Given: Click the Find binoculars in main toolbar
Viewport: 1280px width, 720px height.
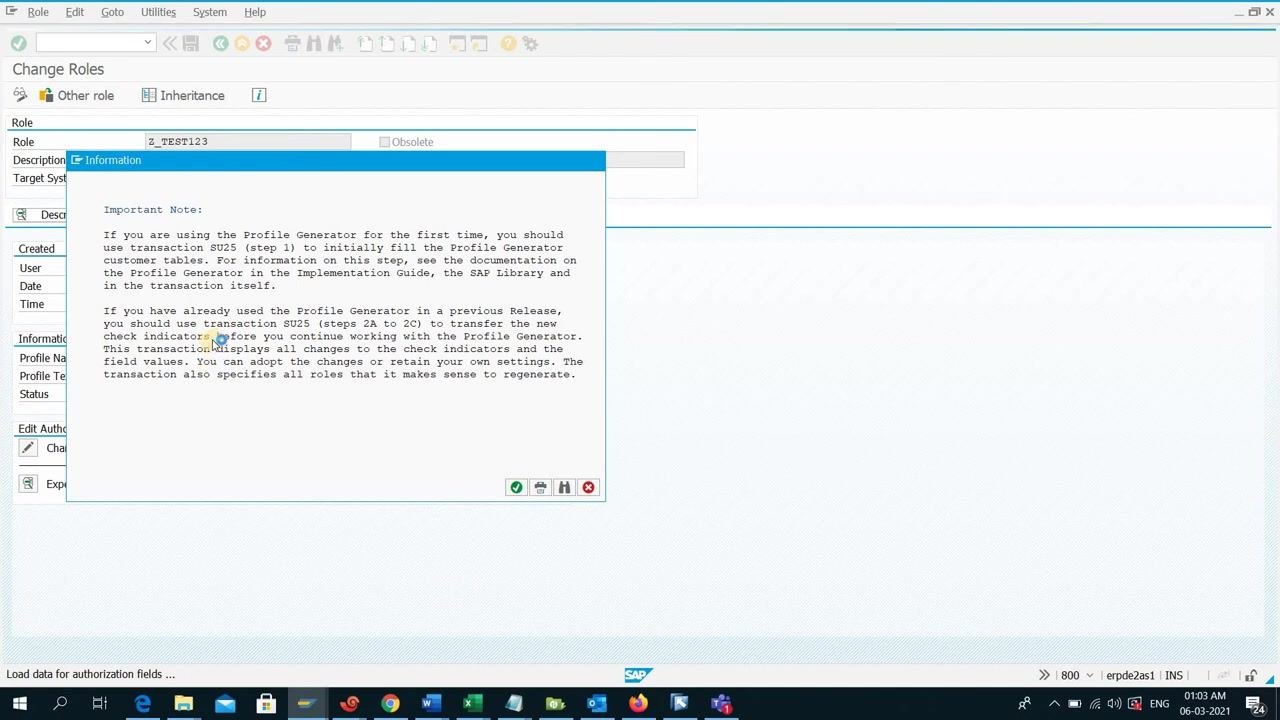Looking at the screenshot, I should tap(314, 43).
